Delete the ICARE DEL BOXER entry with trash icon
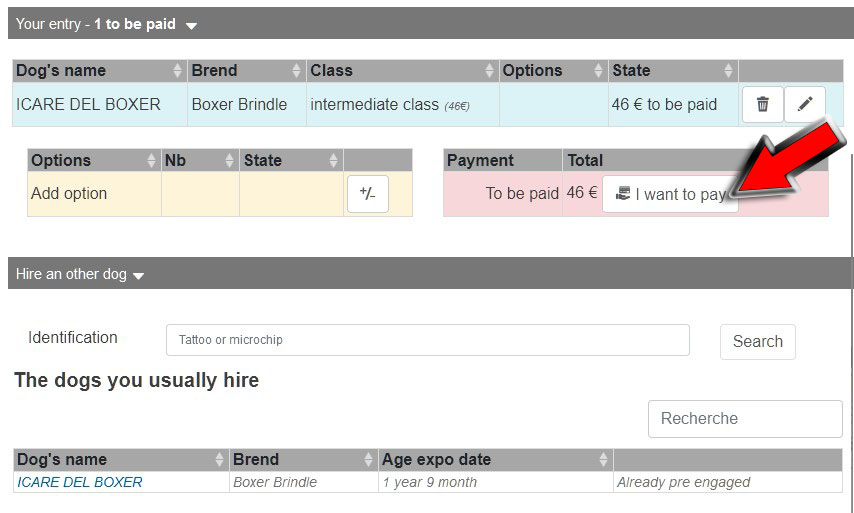This screenshot has height=513, width=854. (x=762, y=104)
